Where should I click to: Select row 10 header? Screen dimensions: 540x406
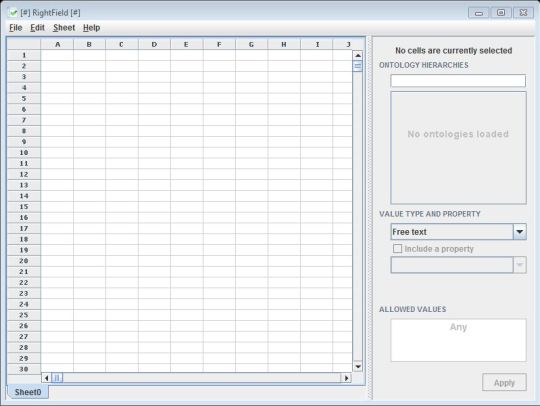24,153
